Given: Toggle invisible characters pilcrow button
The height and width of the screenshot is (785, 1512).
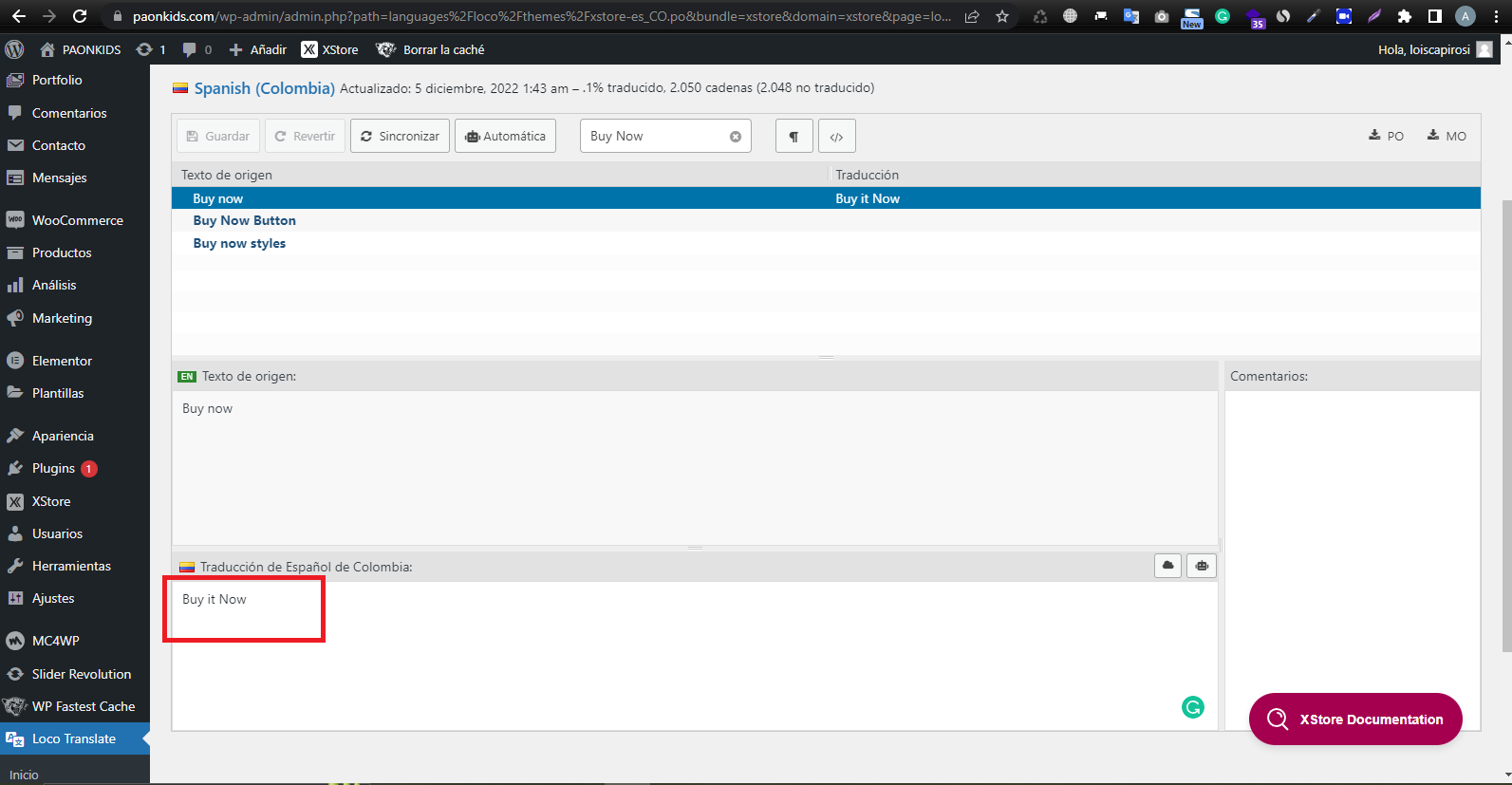Looking at the screenshot, I should coord(793,136).
